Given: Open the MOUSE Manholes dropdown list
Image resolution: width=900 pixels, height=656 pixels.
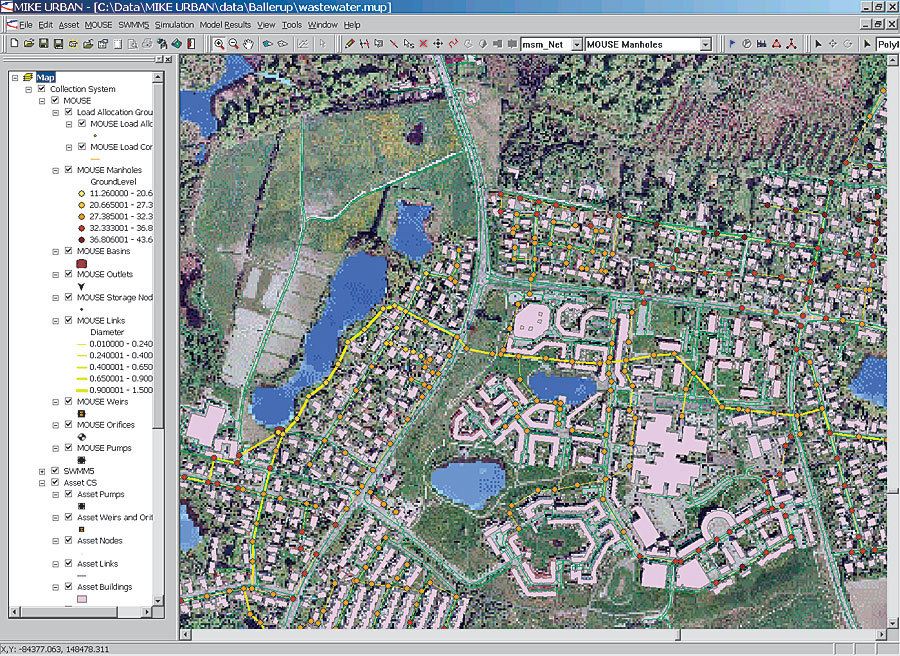Looking at the screenshot, I should tap(705, 44).
